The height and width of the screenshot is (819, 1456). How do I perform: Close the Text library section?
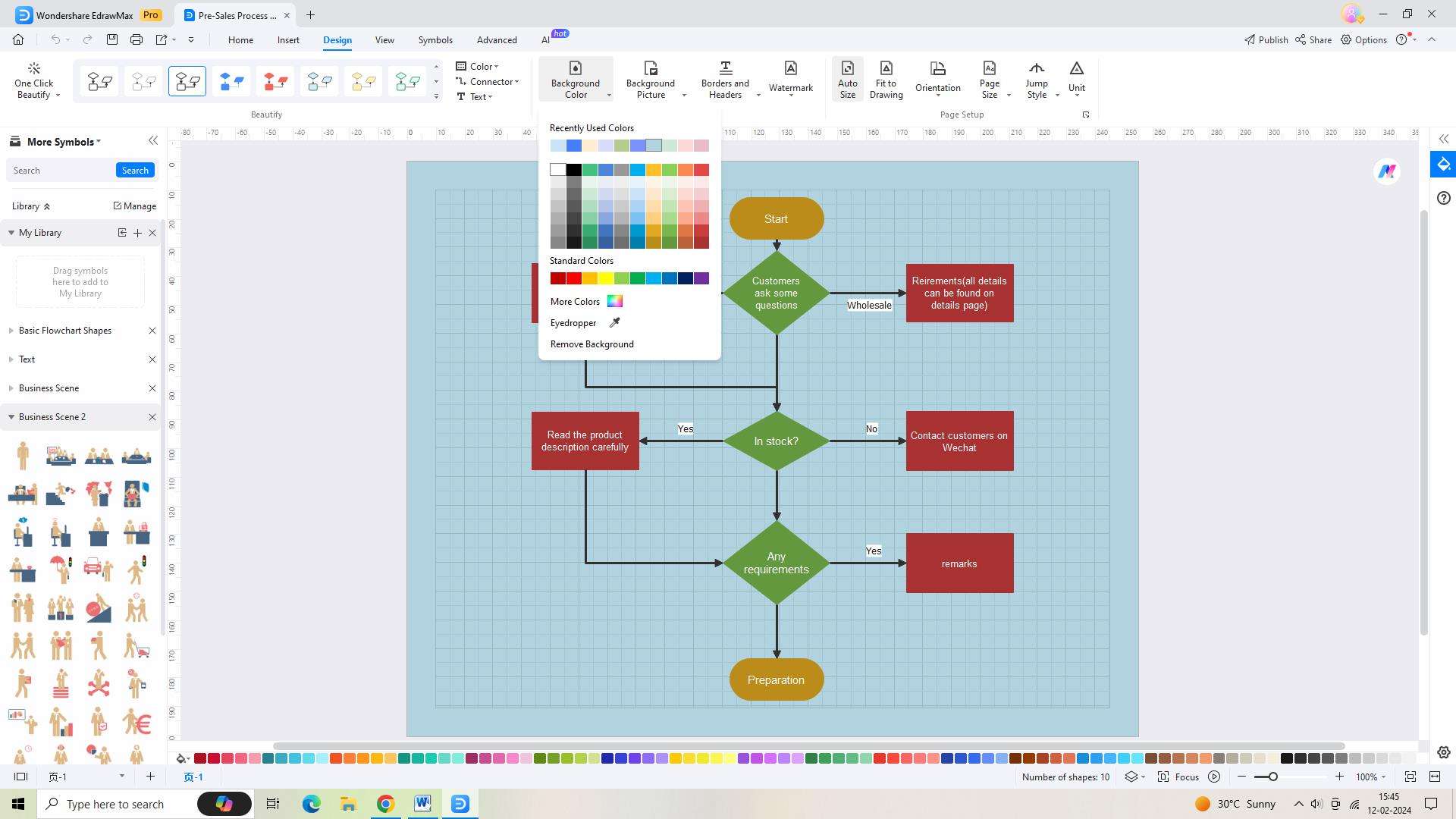152,359
